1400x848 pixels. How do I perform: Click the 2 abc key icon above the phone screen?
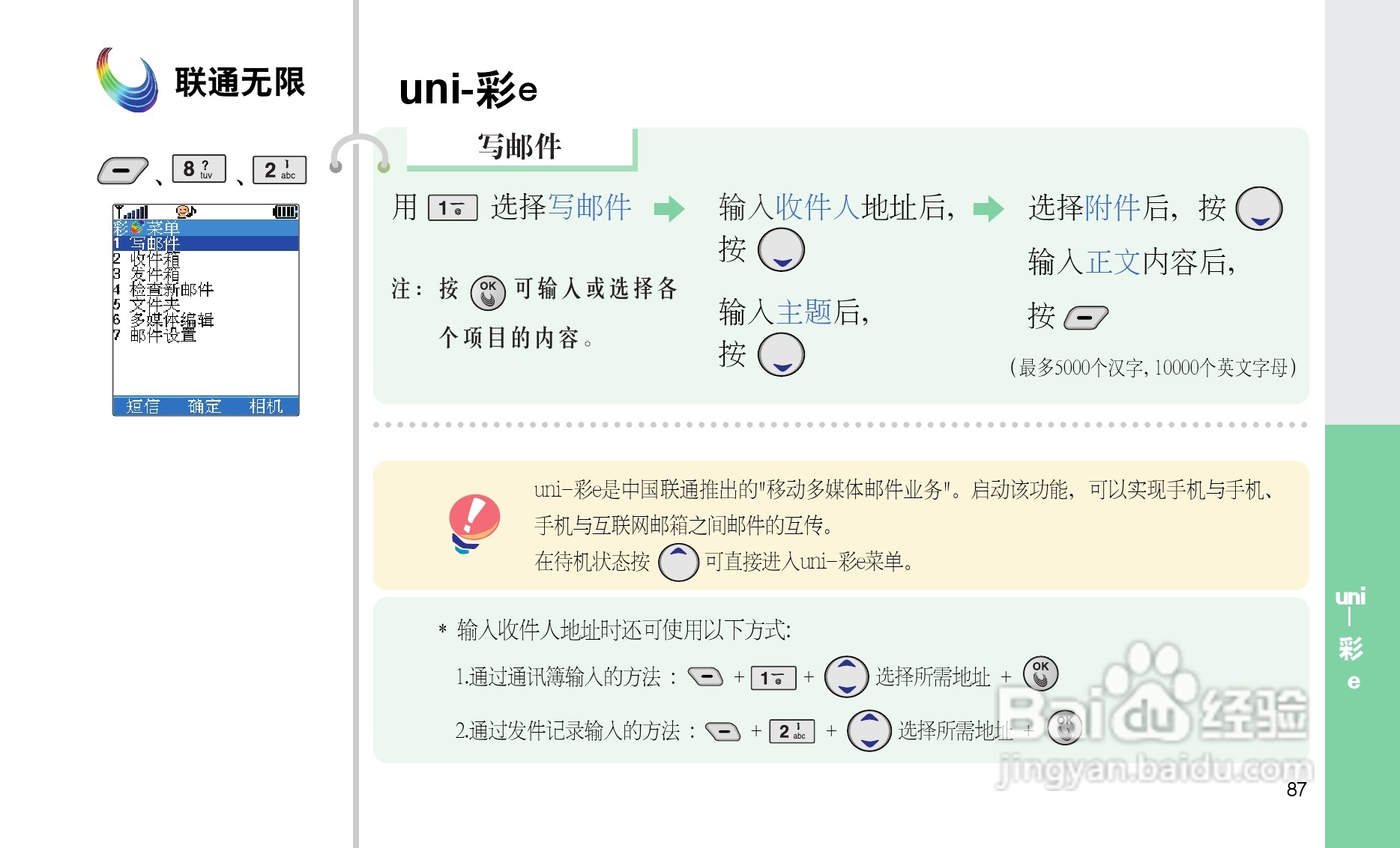[280, 170]
